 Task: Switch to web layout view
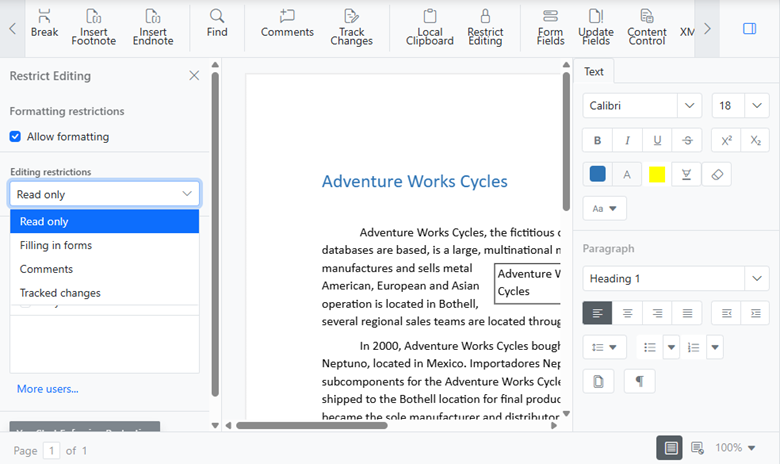(697, 448)
